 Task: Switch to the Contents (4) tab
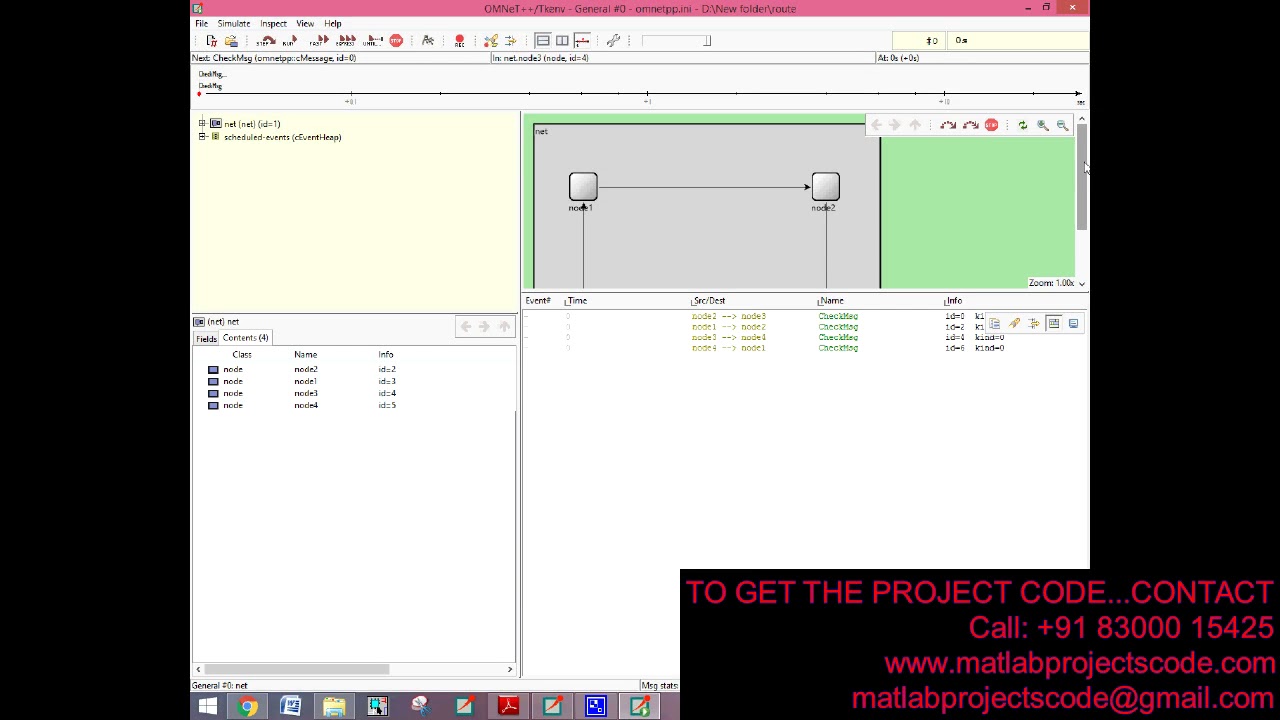[245, 338]
